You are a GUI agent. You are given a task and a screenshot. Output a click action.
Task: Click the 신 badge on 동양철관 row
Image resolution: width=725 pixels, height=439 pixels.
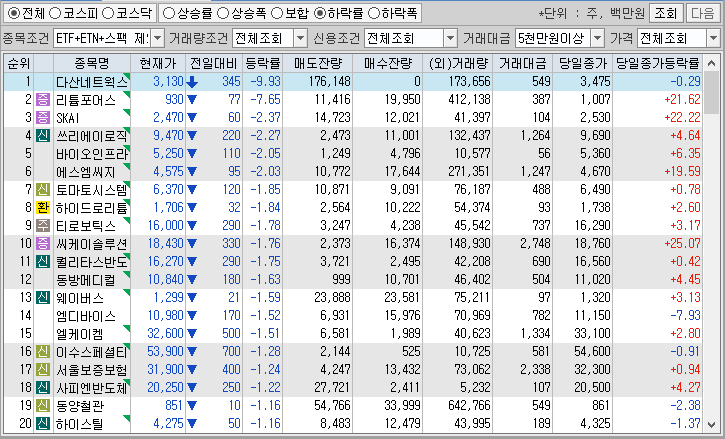[x=43, y=406]
